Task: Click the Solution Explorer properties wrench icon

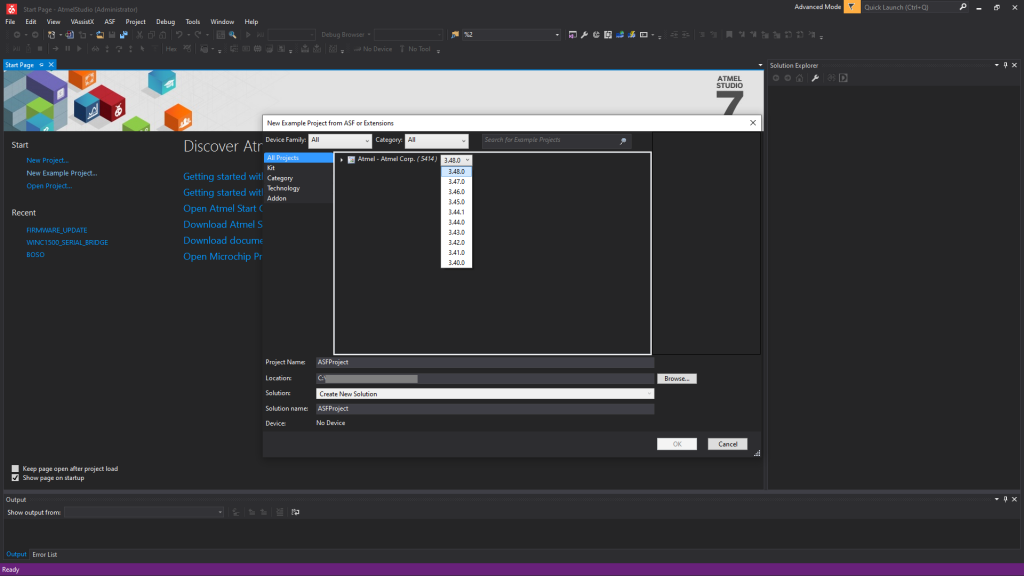Action: pos(815,78)
